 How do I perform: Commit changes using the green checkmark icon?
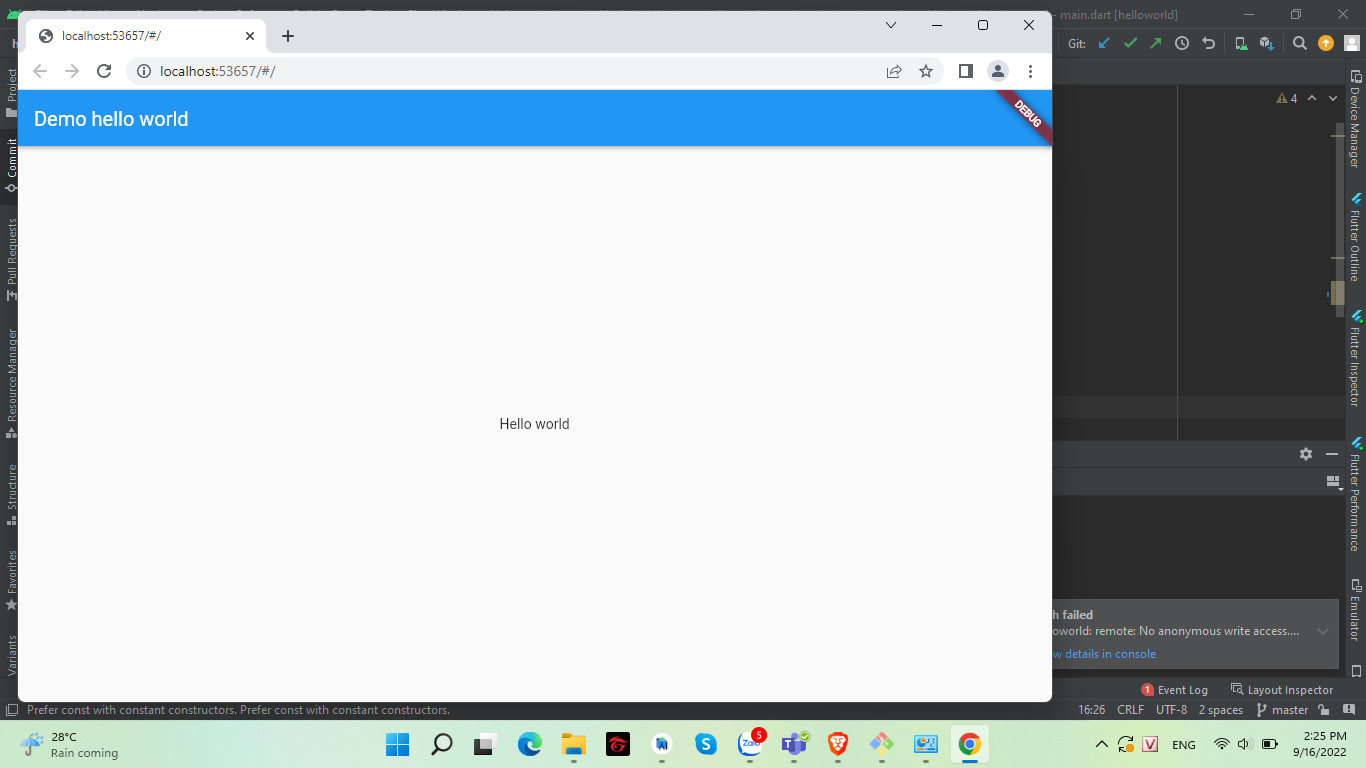click(x=1130, y=43)
